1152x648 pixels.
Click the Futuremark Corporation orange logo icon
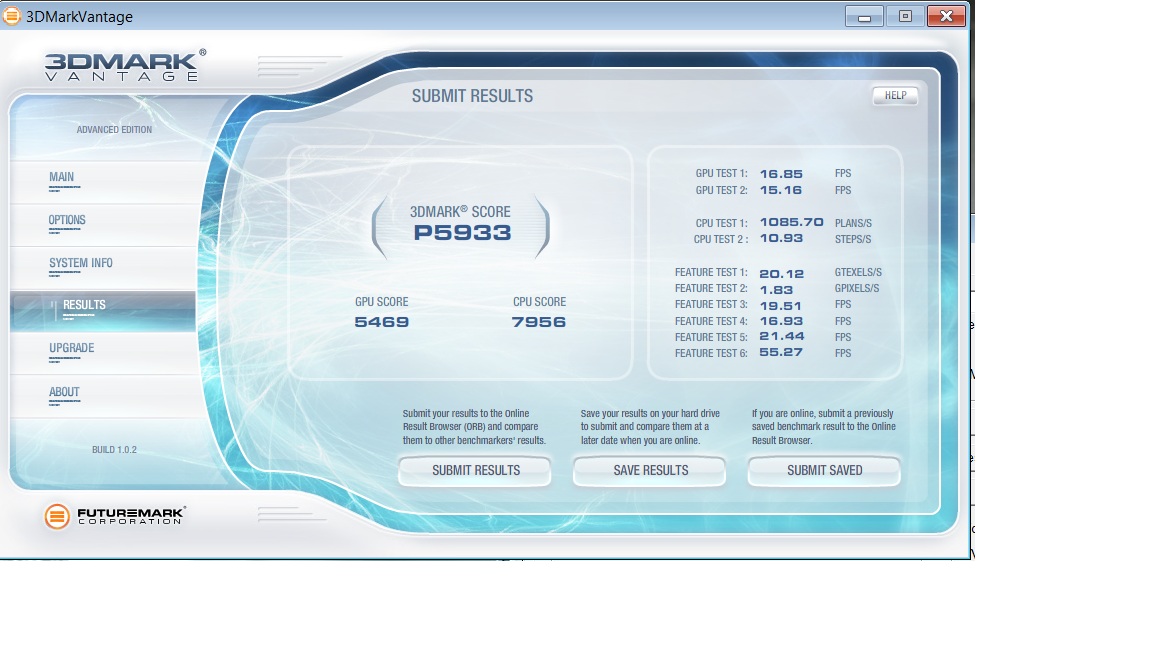pos(57,516)
